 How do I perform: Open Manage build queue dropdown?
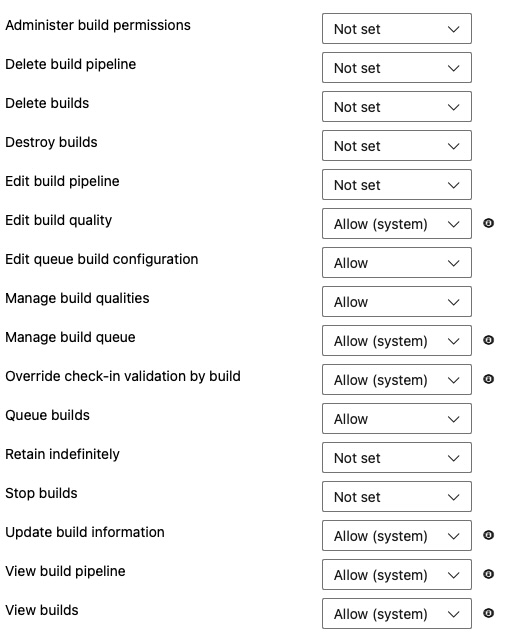click(x=397, y=341)
